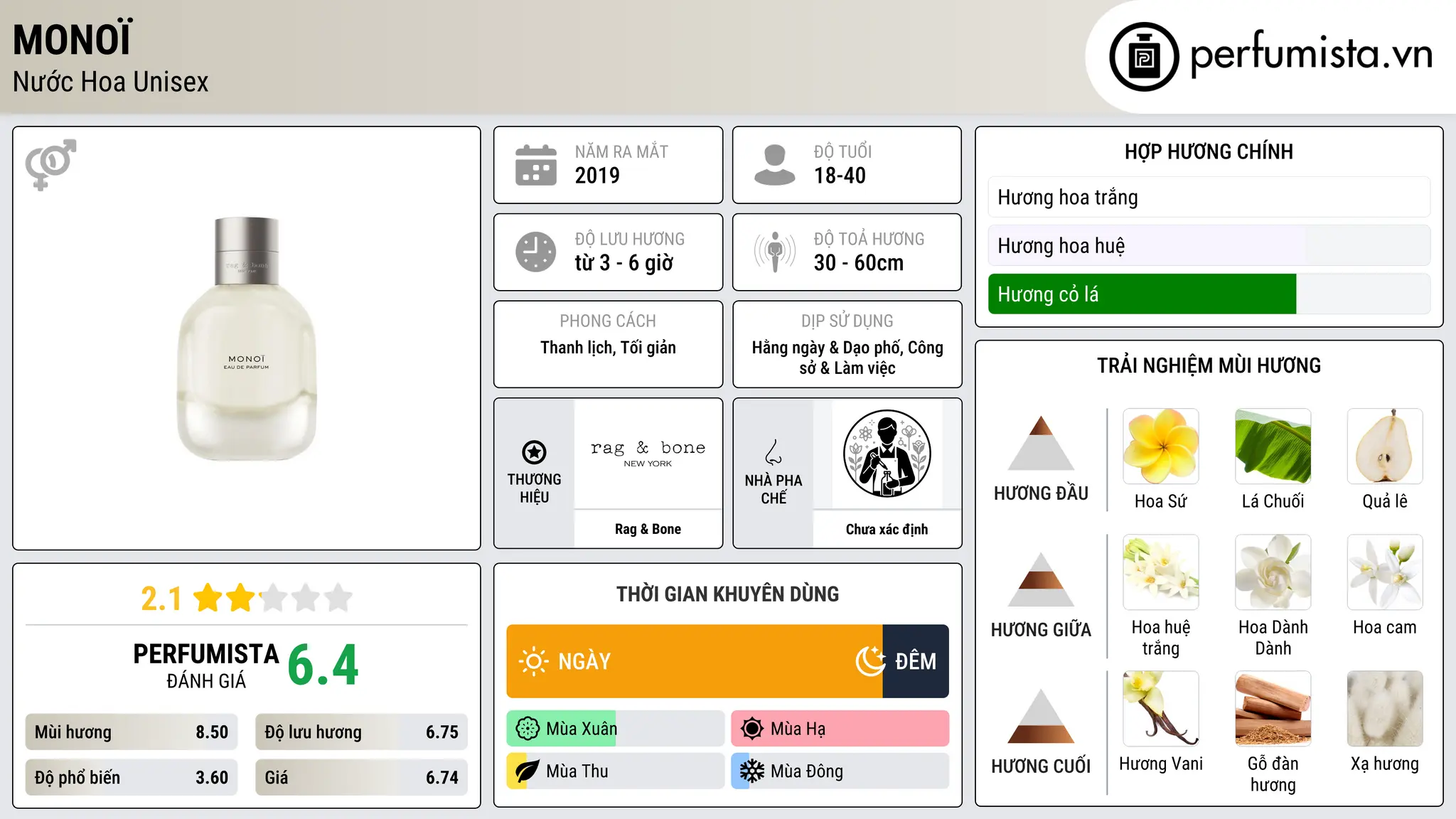Viewport: 1456px width, 819px height.
Task: Open the Hương Vani note image
Action: coord(1161,709)
